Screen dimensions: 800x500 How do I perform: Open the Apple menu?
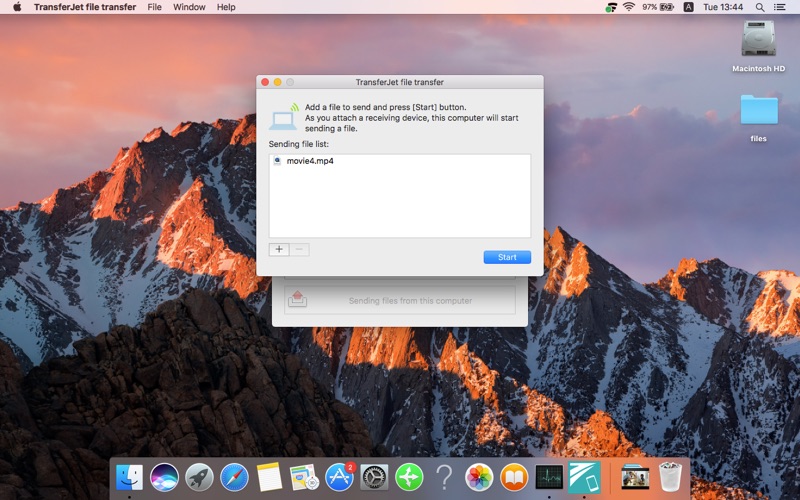(x=17, y=7)
